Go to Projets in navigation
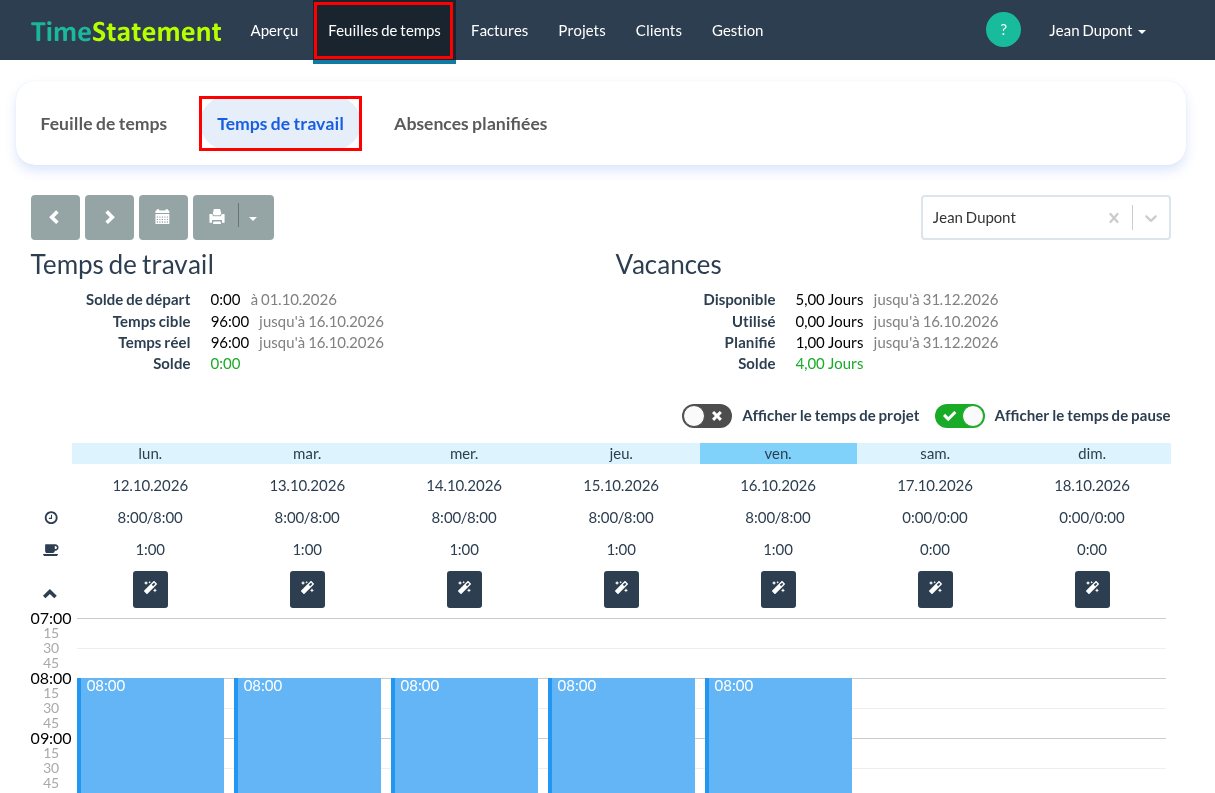1215x793 pixels. pyautogui.click(x=582, y=31)
